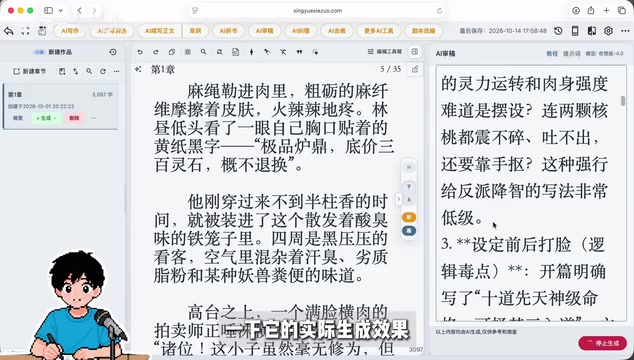
Task: Open the AI纠错 tool
Action: point(300,31)
